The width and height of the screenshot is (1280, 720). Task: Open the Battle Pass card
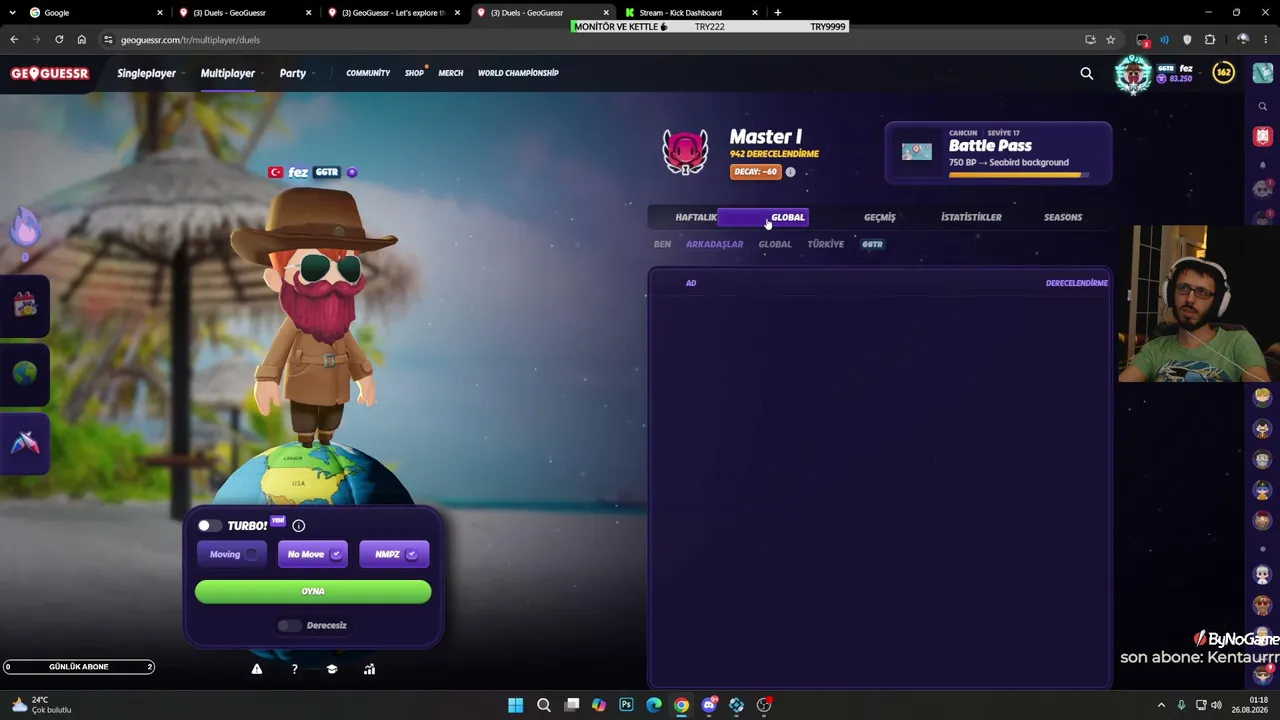(x=998, y=153)
